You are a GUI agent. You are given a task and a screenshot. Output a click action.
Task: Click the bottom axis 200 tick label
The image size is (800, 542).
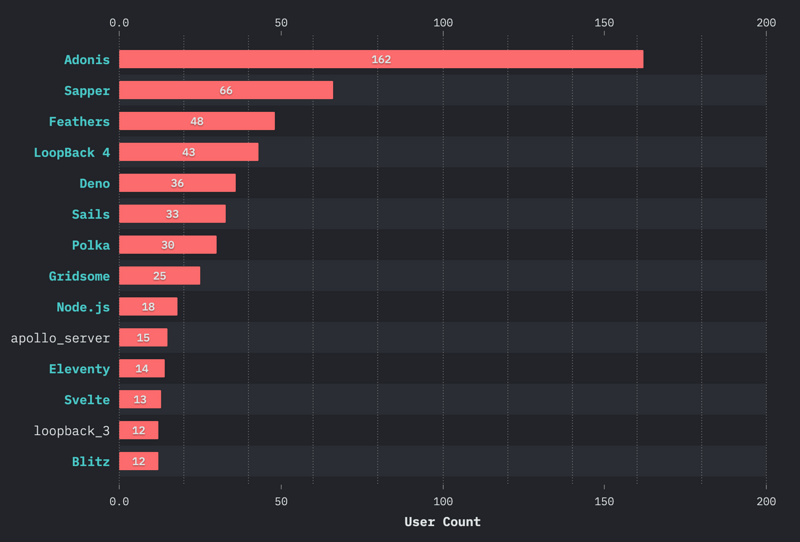(766, 501)
